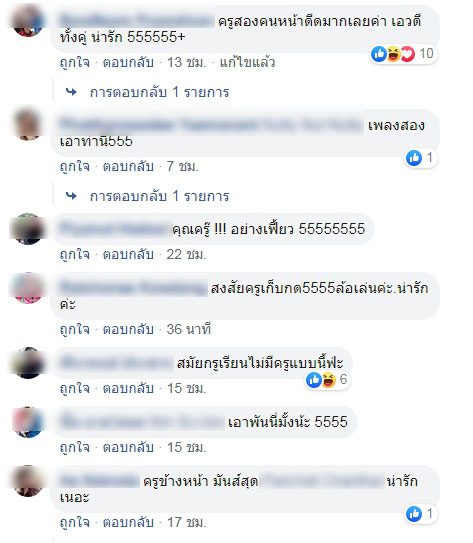Reply to the 'ครูข้างหน้า มันส์สุด' comment
The image size is (473, 543).
pyautogui.click(x=128, y=522)
